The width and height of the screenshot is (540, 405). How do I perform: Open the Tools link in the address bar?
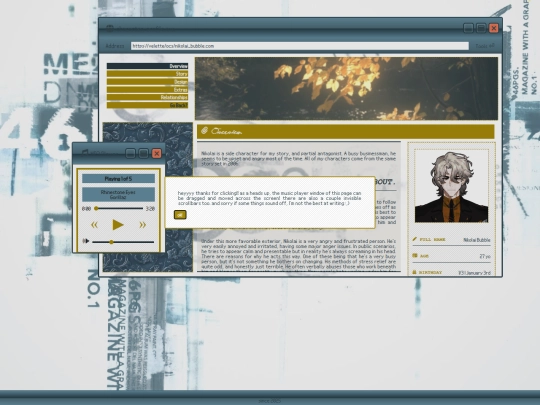click(485, 46)
